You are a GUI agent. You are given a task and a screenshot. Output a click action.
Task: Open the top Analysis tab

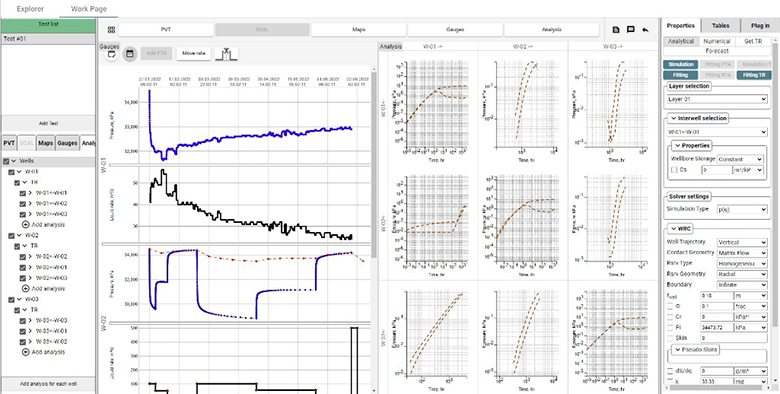[552, 30]
